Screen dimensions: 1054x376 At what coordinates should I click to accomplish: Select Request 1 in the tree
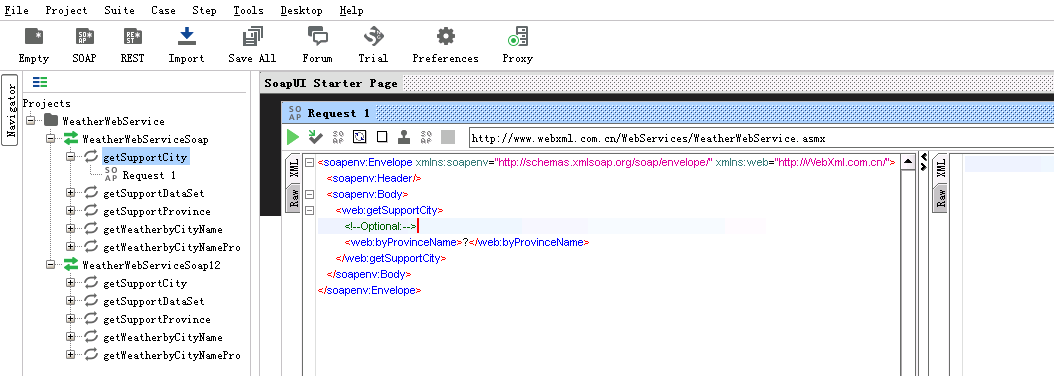pos(149,175)
